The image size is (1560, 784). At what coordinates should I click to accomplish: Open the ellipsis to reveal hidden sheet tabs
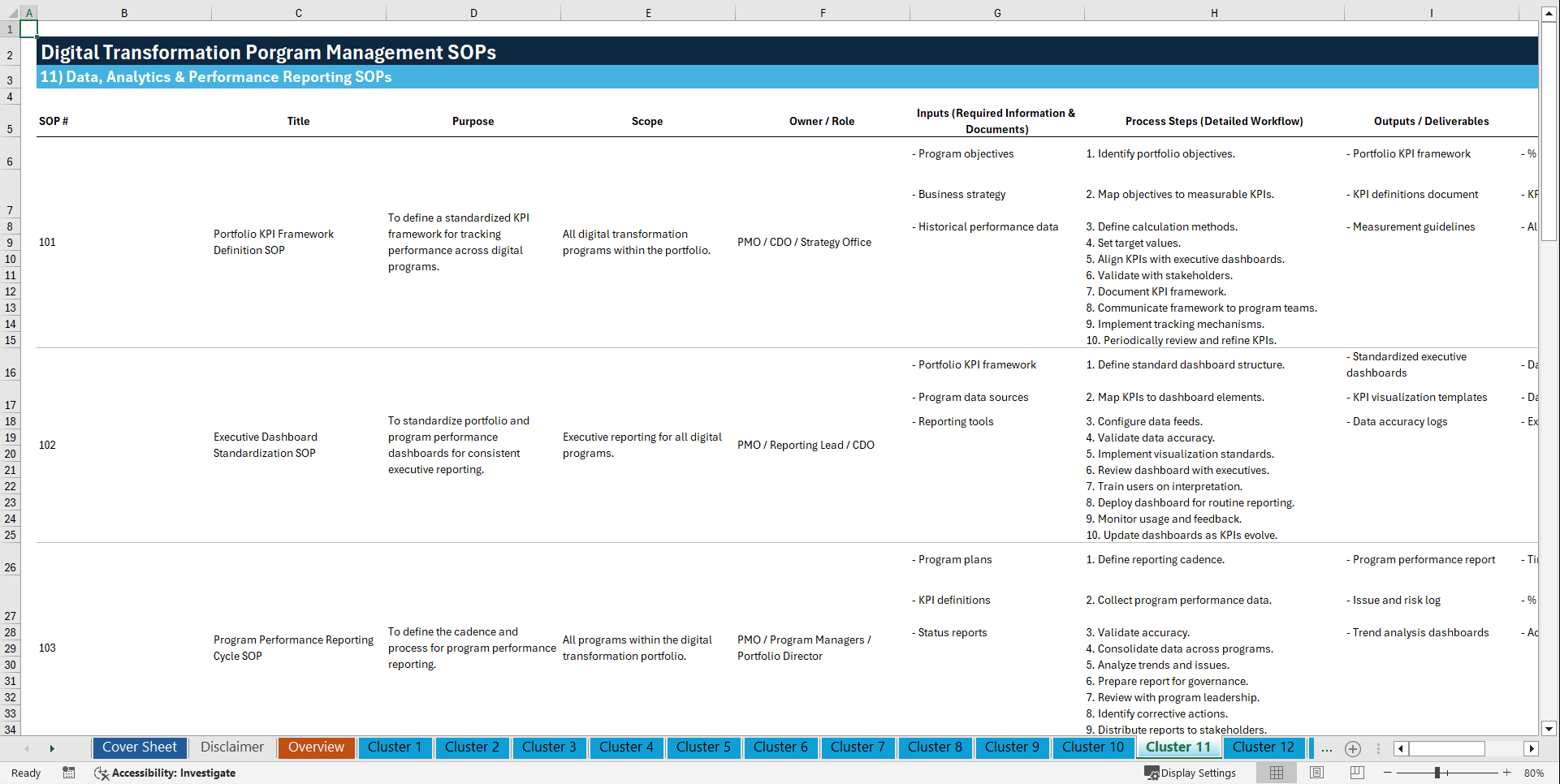[1326, 748]
